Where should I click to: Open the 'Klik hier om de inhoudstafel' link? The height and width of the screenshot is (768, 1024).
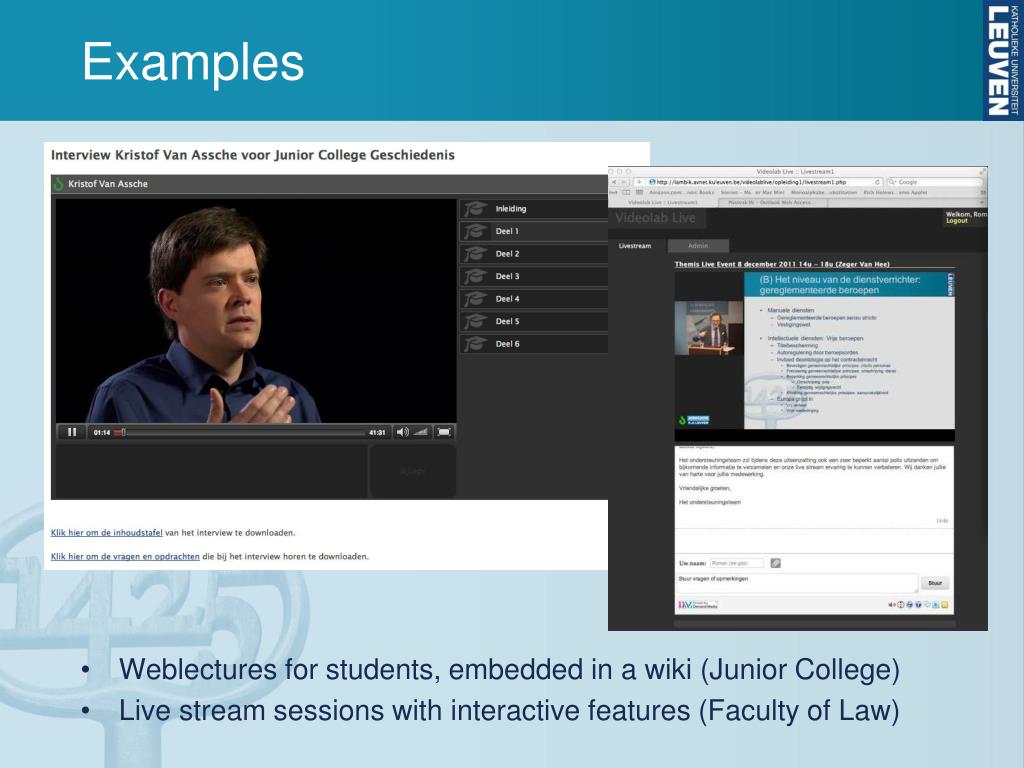(106, 533)
